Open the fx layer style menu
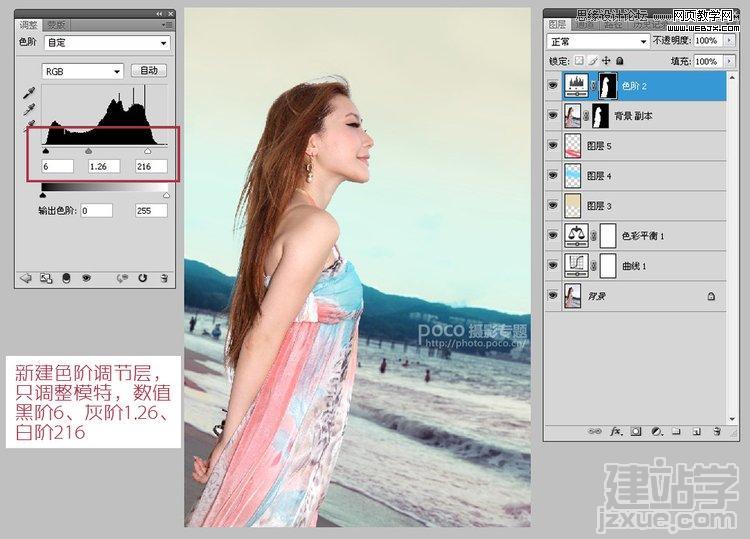 (x=616, y=431)
